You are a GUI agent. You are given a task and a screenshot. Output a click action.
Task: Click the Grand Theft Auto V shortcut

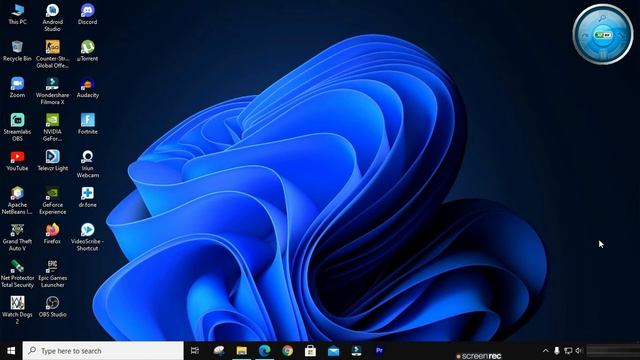[17, 237]
